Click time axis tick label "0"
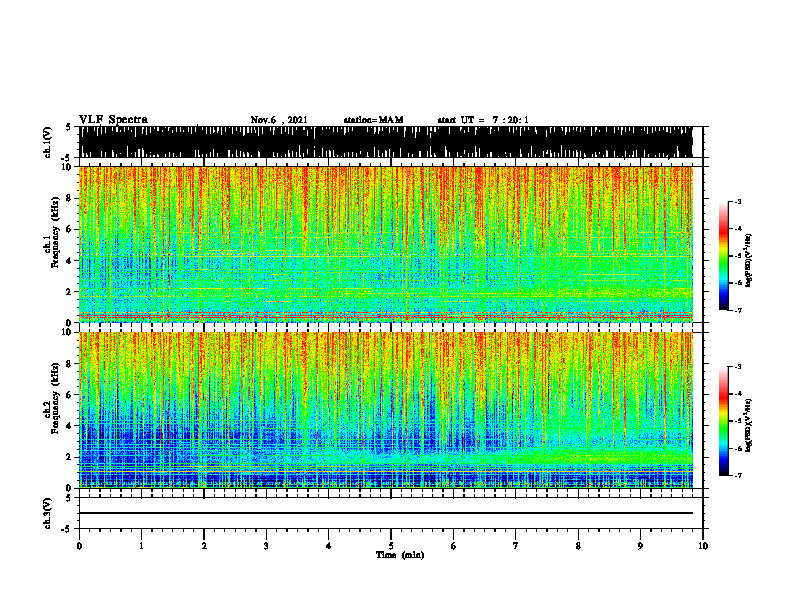Viewport: 792px width, 612px height. [79, 546]
